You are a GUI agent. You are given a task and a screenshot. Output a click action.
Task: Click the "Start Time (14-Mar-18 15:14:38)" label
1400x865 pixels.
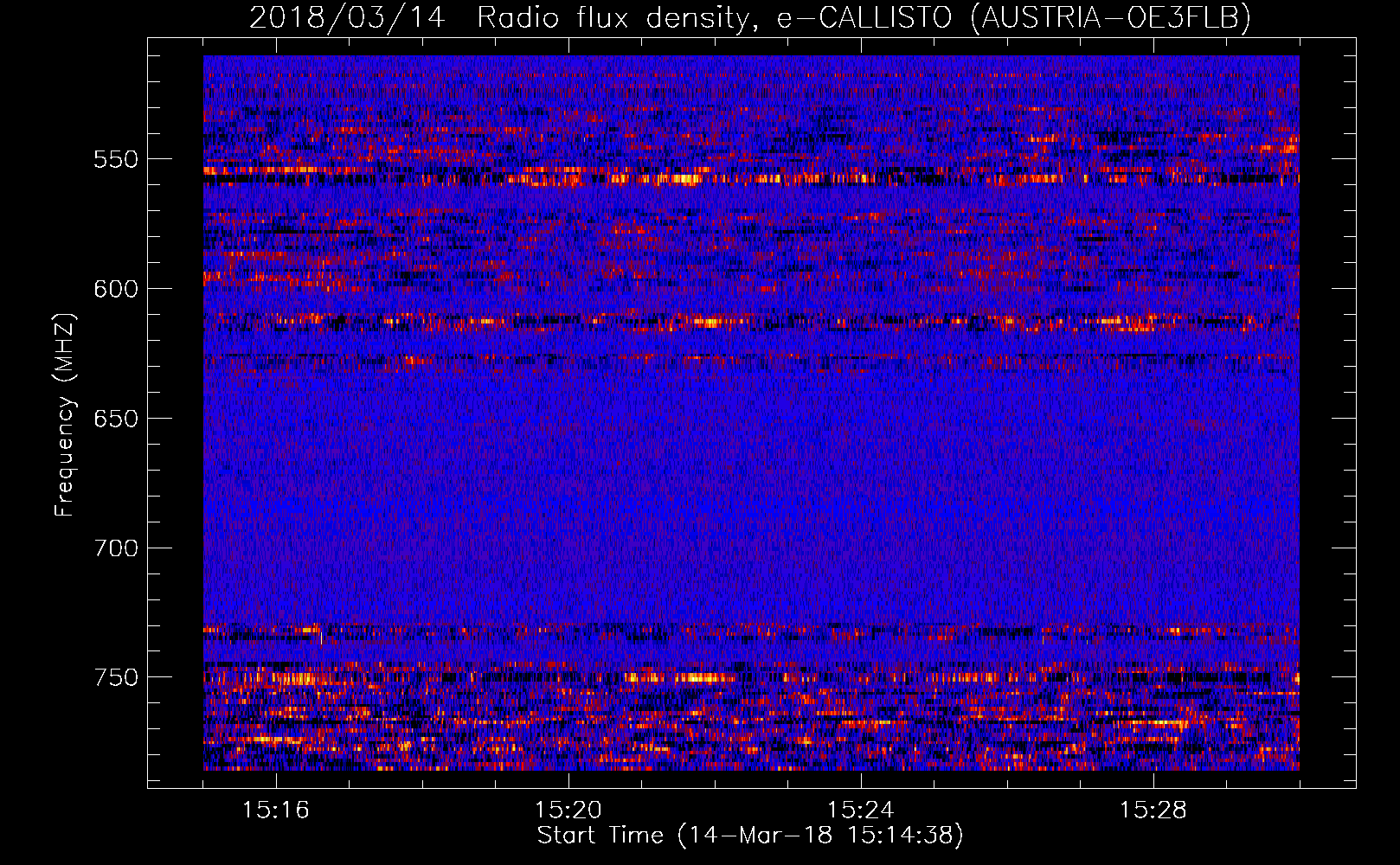750,836
